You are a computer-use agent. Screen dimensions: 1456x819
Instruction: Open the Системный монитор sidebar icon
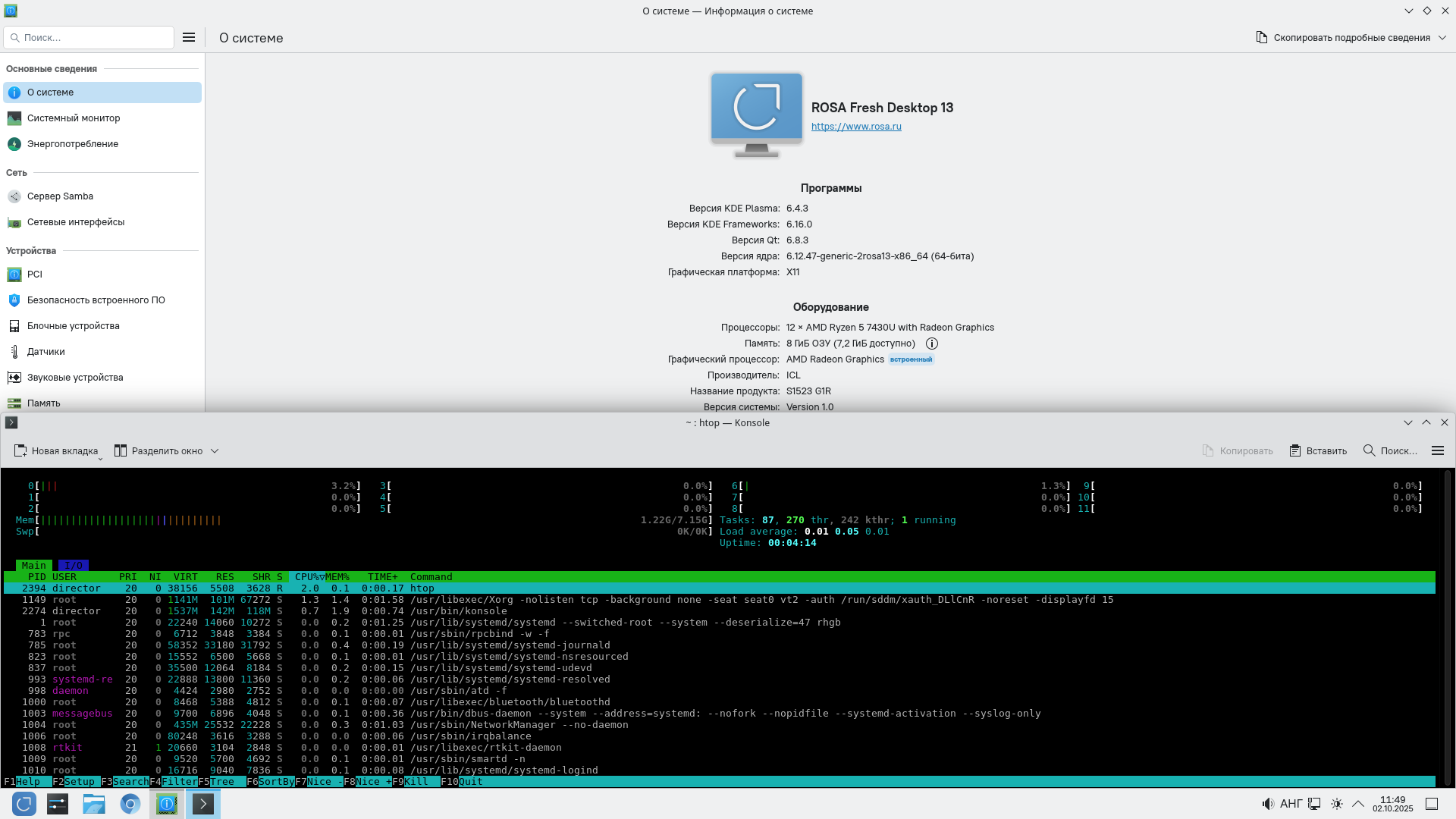pyautogui.click(x=14, y=118)
